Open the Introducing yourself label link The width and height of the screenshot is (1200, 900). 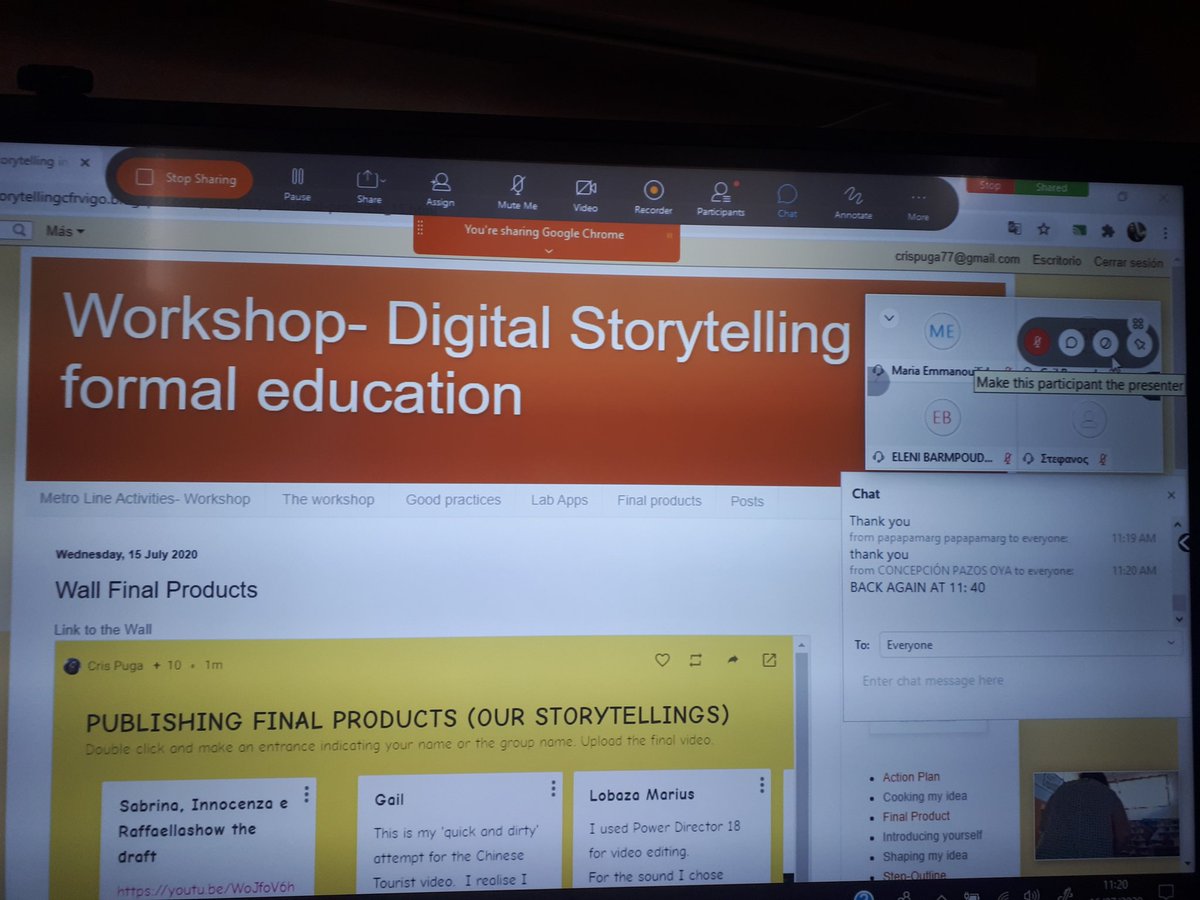(932, 836)
